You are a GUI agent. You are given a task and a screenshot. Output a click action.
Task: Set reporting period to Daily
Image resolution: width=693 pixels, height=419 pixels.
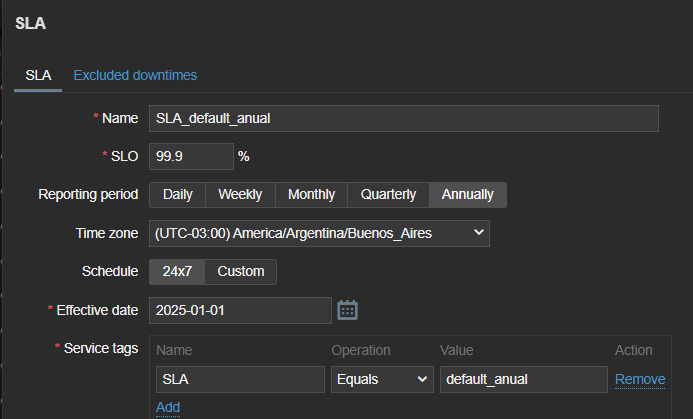[177, 194]
